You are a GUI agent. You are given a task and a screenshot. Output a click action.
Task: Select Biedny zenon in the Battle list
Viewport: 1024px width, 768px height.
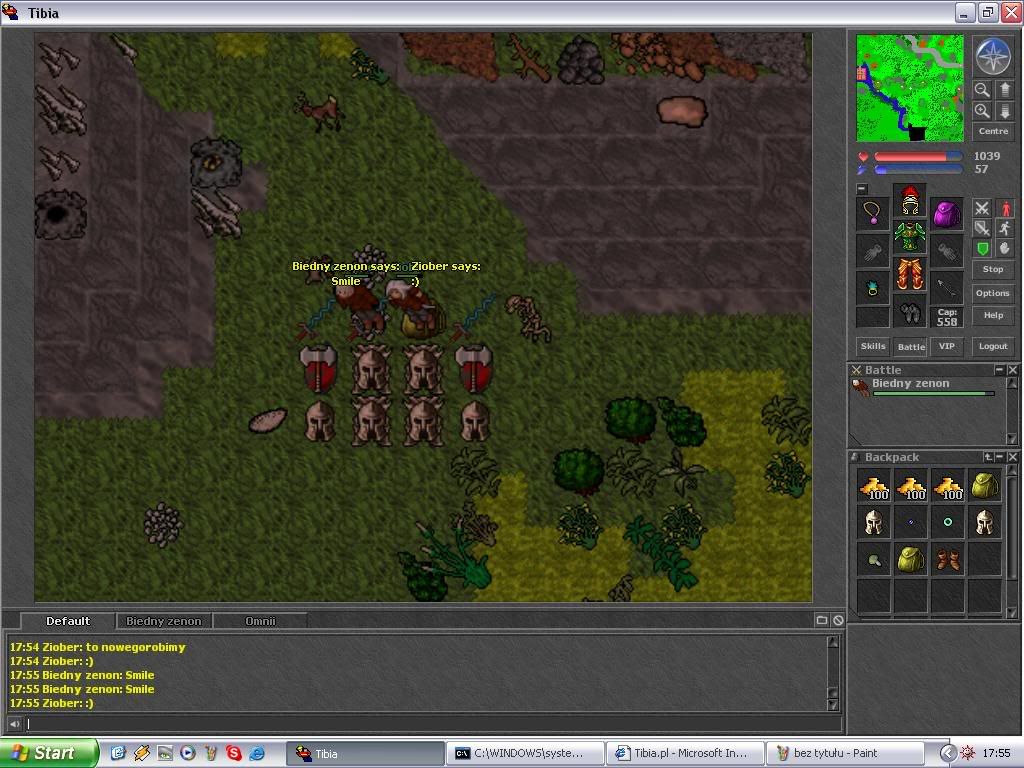[926, 387]
